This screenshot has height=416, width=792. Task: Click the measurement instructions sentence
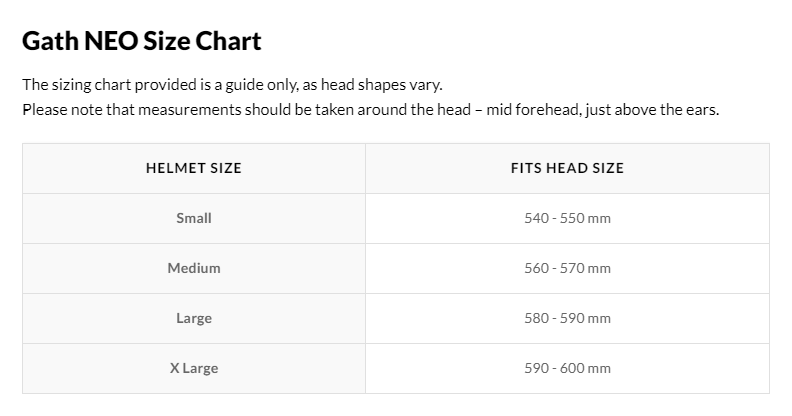tap(371, 110)
